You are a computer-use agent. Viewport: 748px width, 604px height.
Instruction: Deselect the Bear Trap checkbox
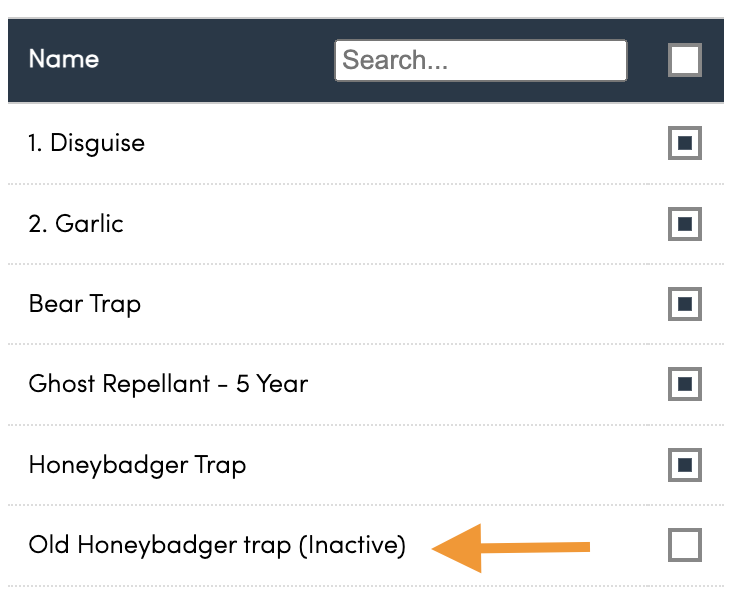(x=685, y=304)
